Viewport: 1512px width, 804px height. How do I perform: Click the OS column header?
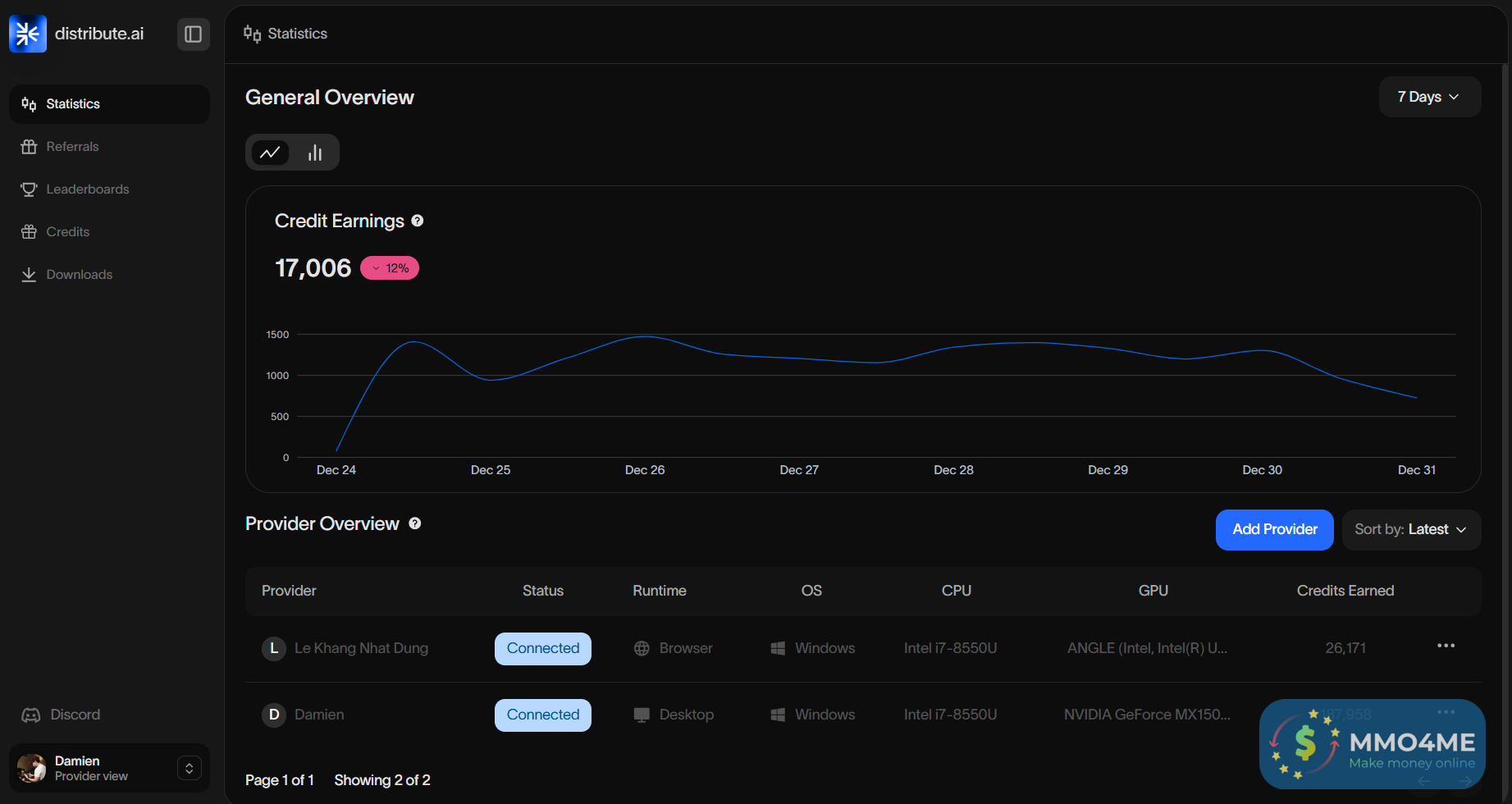click(811, 591)
